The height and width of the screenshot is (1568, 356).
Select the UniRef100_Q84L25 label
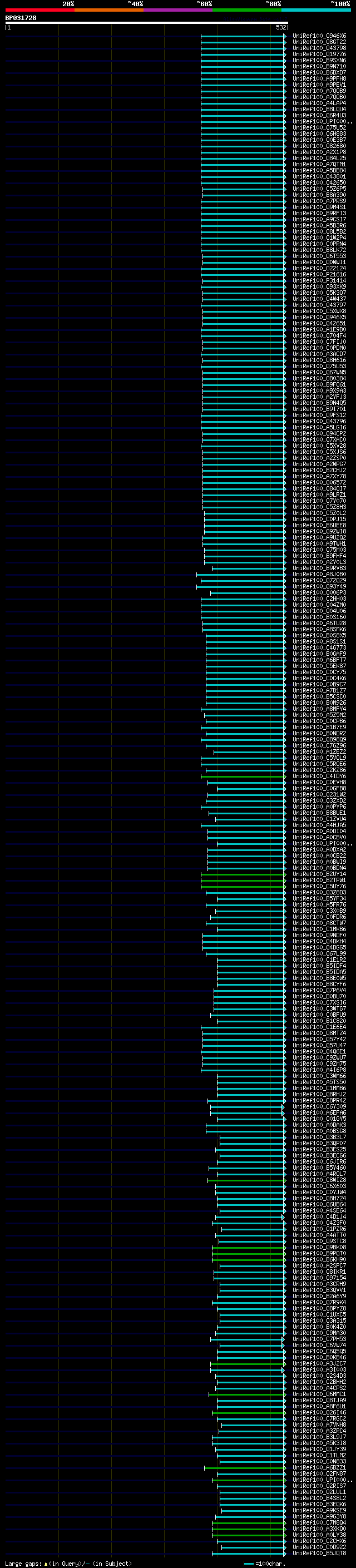[319, 159]
